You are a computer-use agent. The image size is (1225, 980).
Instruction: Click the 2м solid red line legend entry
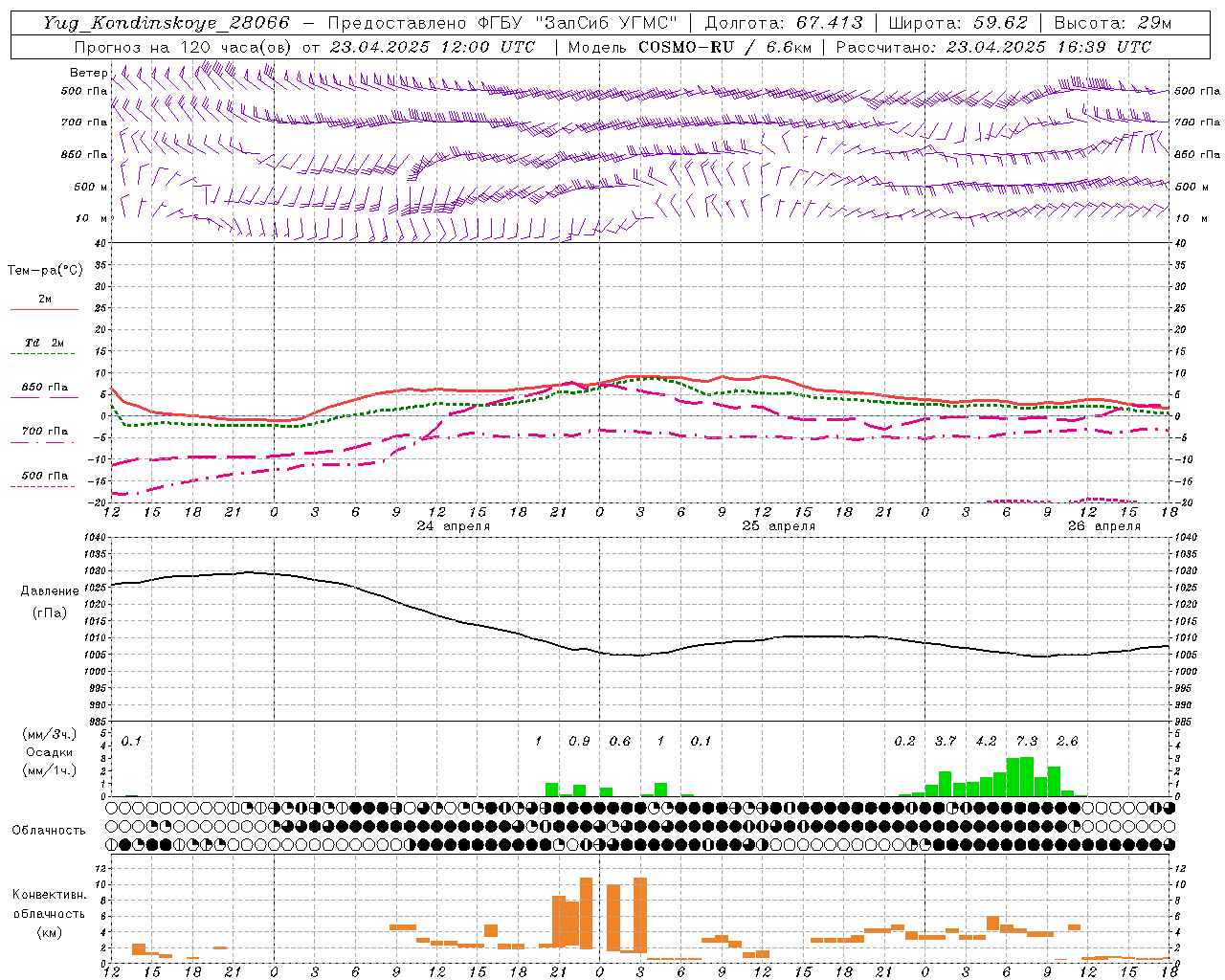tap(45, 302)
